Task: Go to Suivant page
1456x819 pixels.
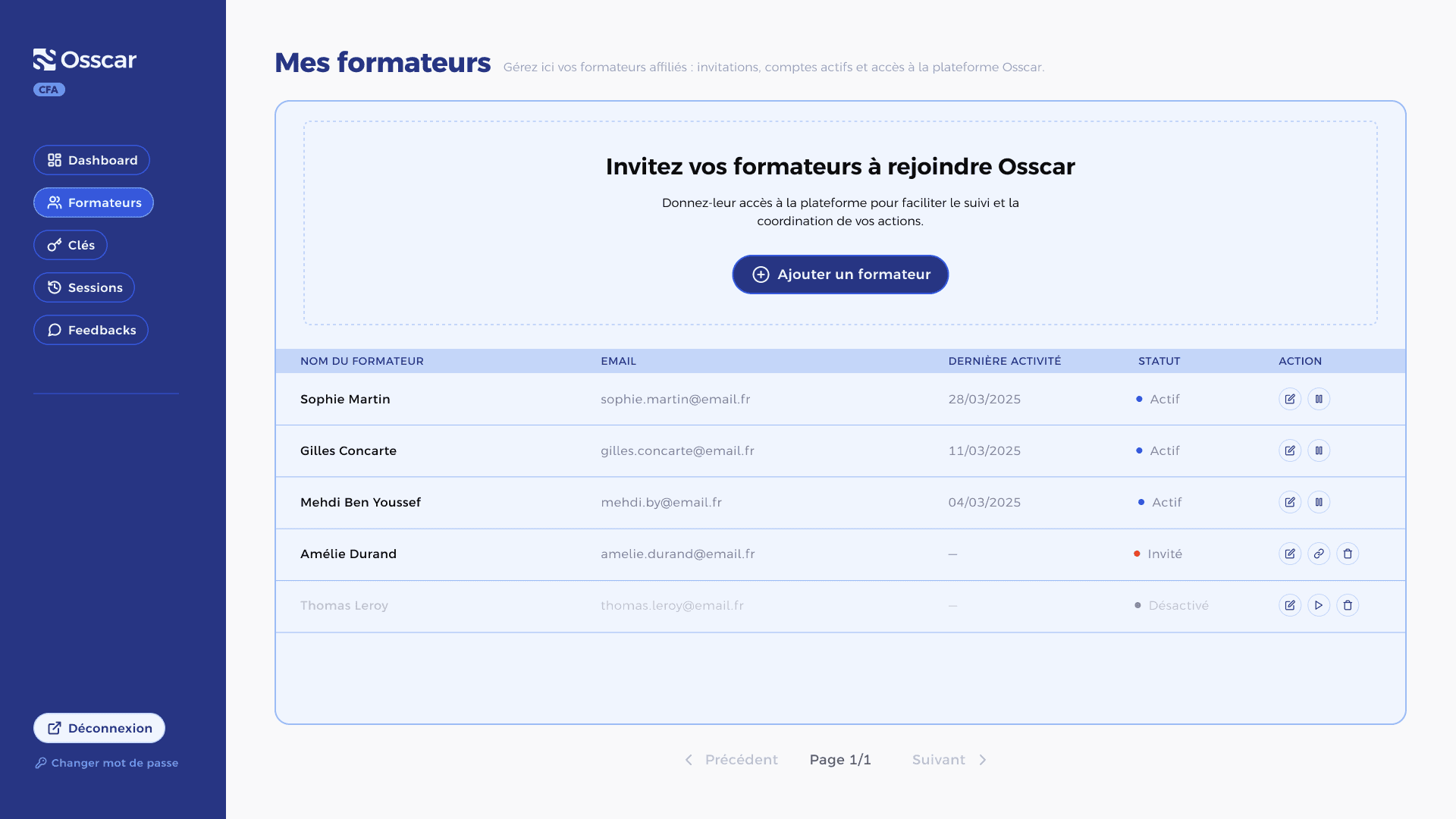Action: pos(949,760)
